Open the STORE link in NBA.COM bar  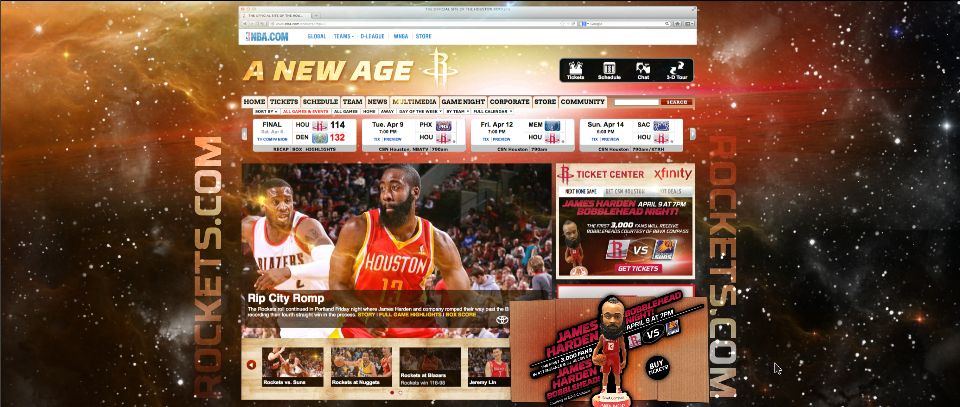coord(424,36)
